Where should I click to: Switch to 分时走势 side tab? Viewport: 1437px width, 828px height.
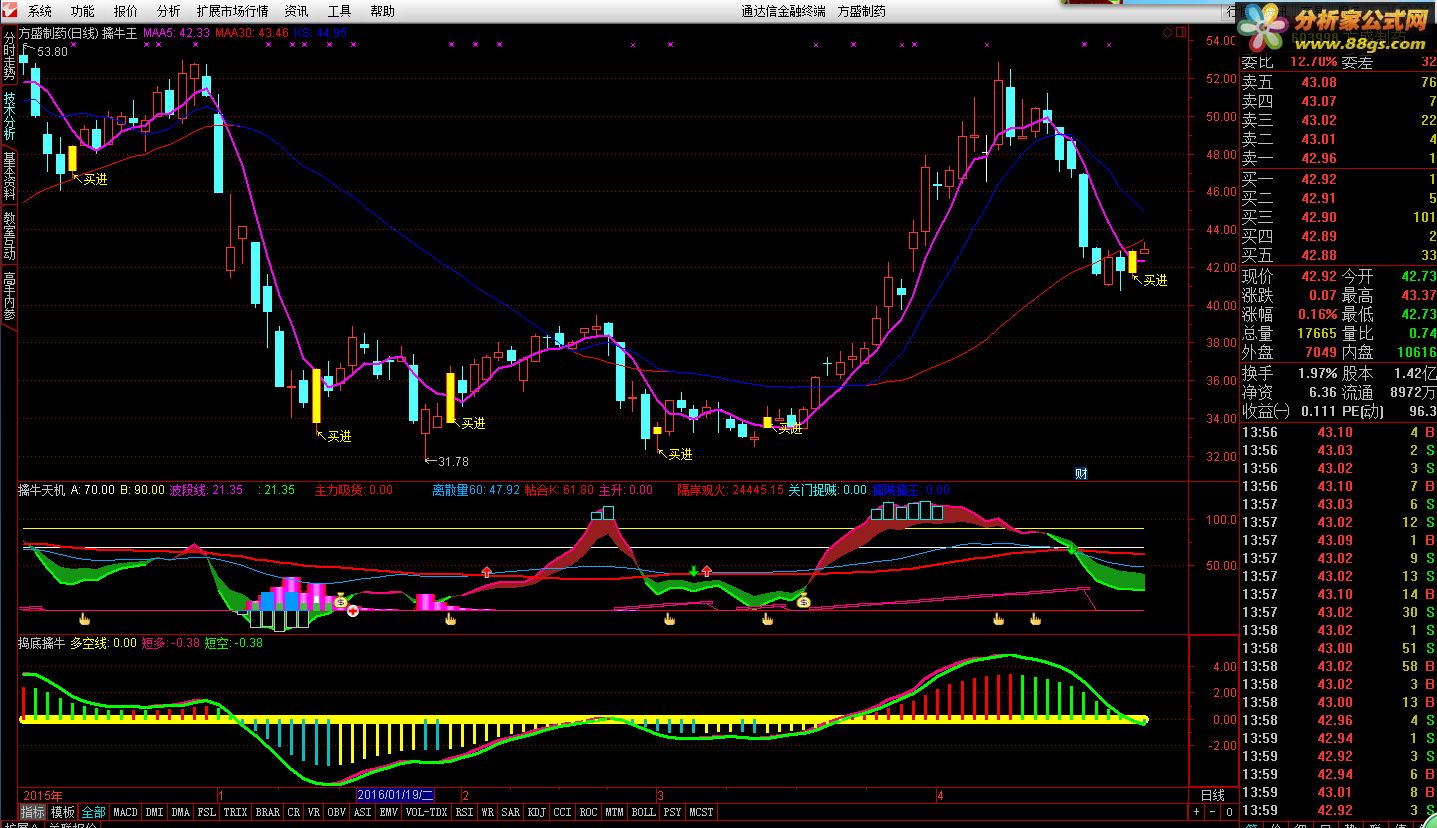coord(9,55)
